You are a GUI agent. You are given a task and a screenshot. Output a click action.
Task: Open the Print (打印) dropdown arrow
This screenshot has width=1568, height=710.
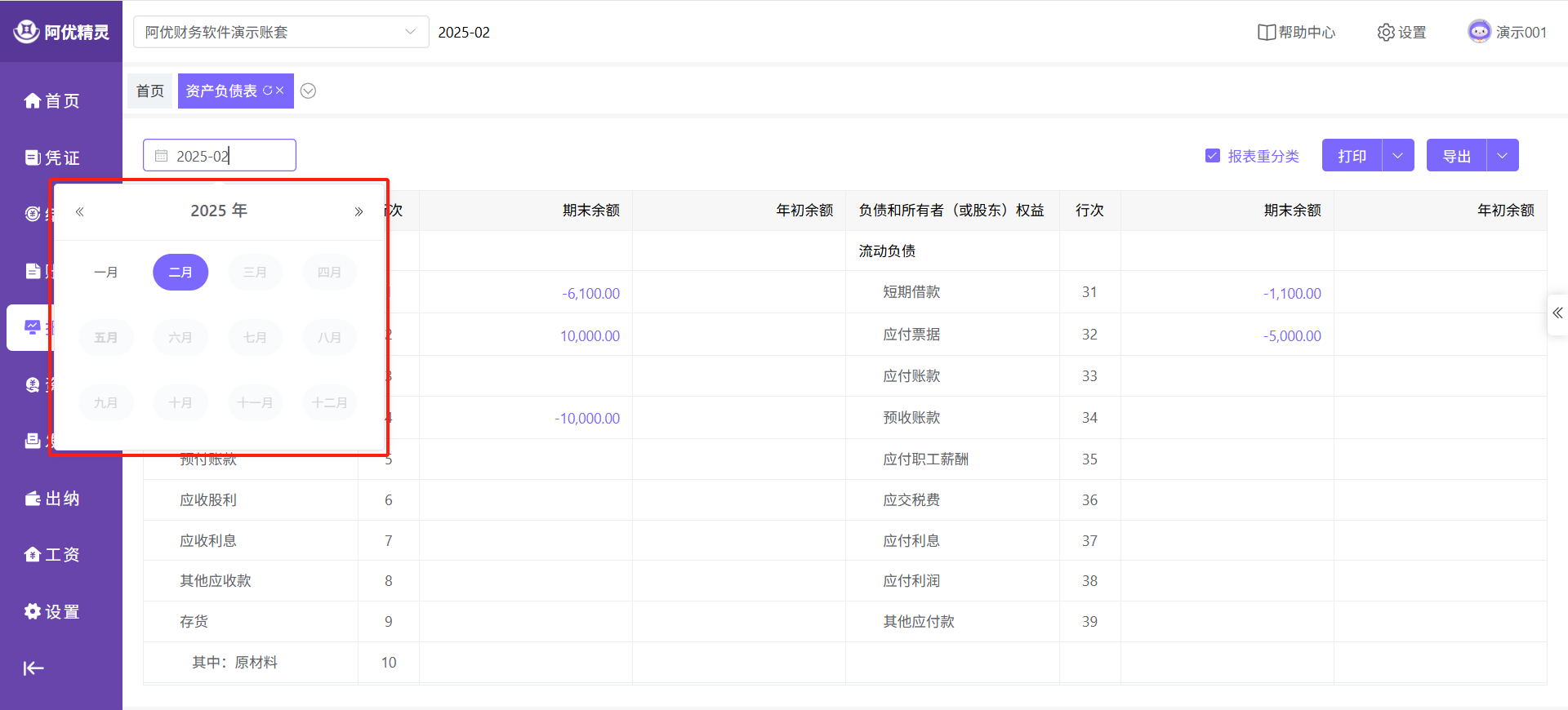point(1397,156)
